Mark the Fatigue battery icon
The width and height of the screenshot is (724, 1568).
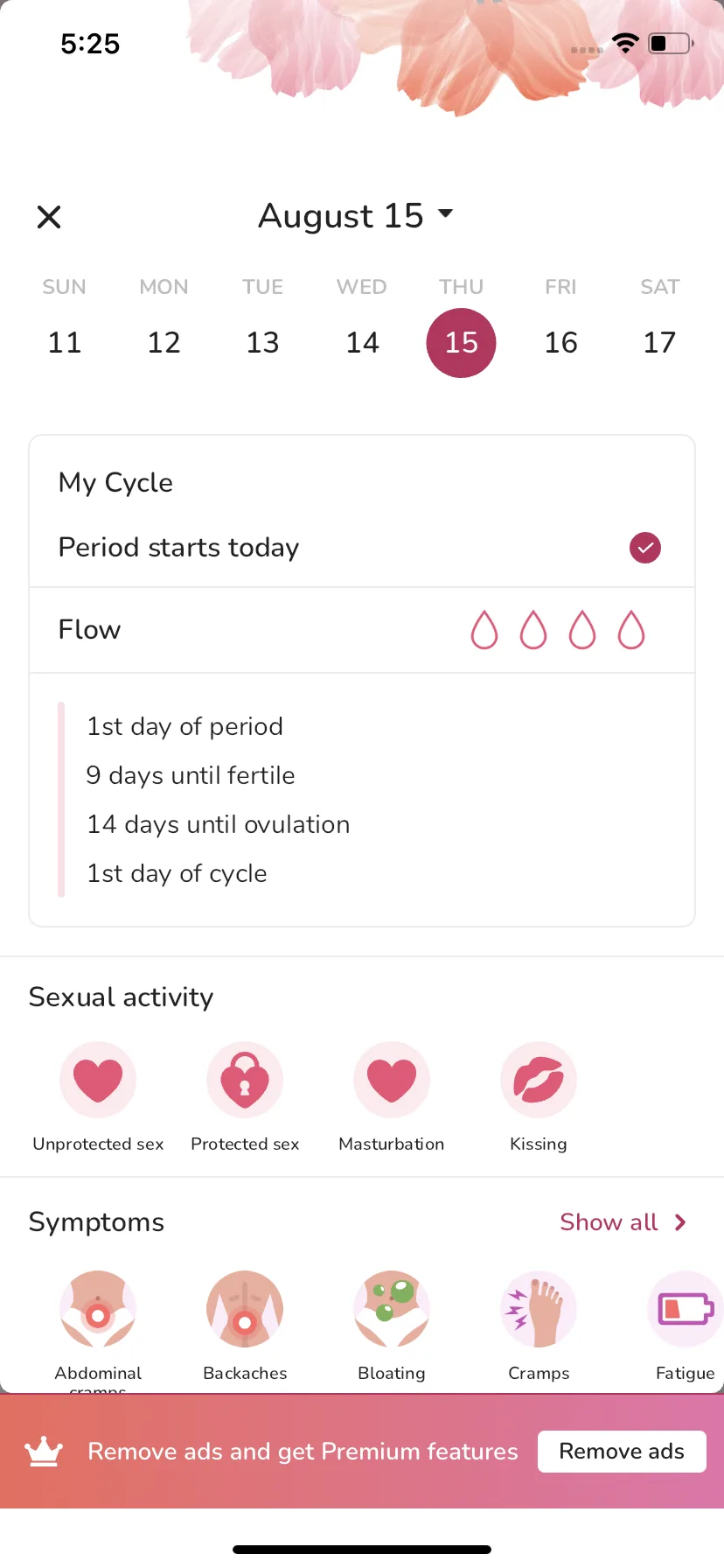686,1309
